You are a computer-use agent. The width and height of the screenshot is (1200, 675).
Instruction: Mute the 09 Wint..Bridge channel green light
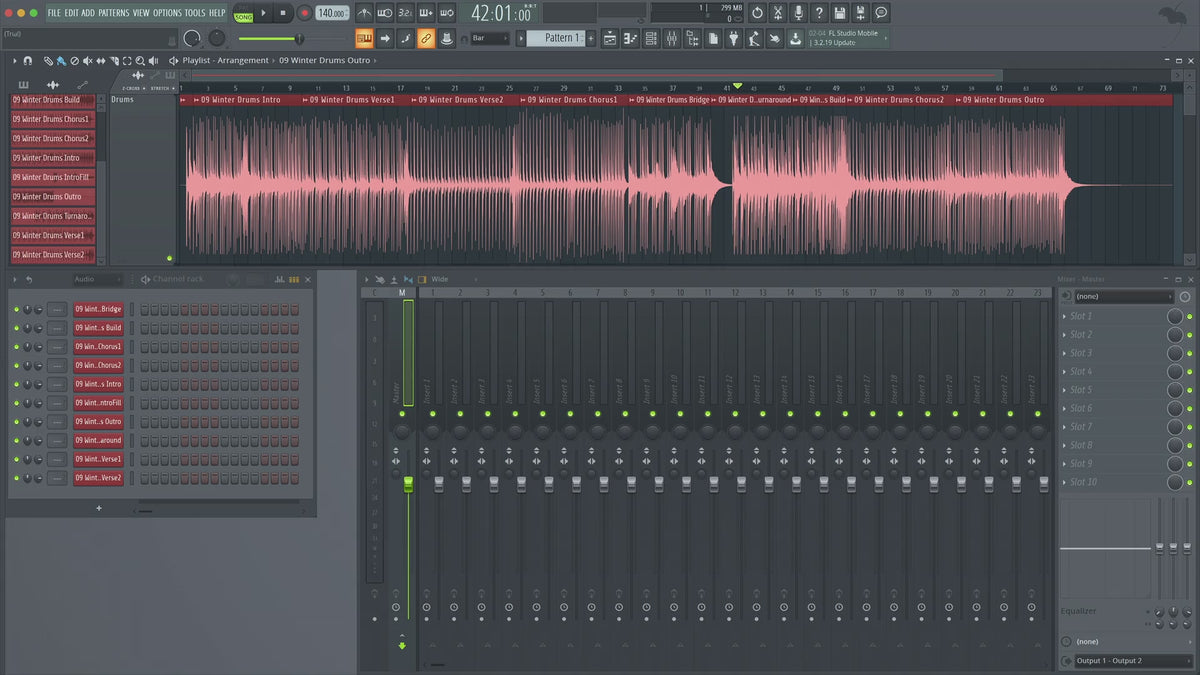click(16, 309)
